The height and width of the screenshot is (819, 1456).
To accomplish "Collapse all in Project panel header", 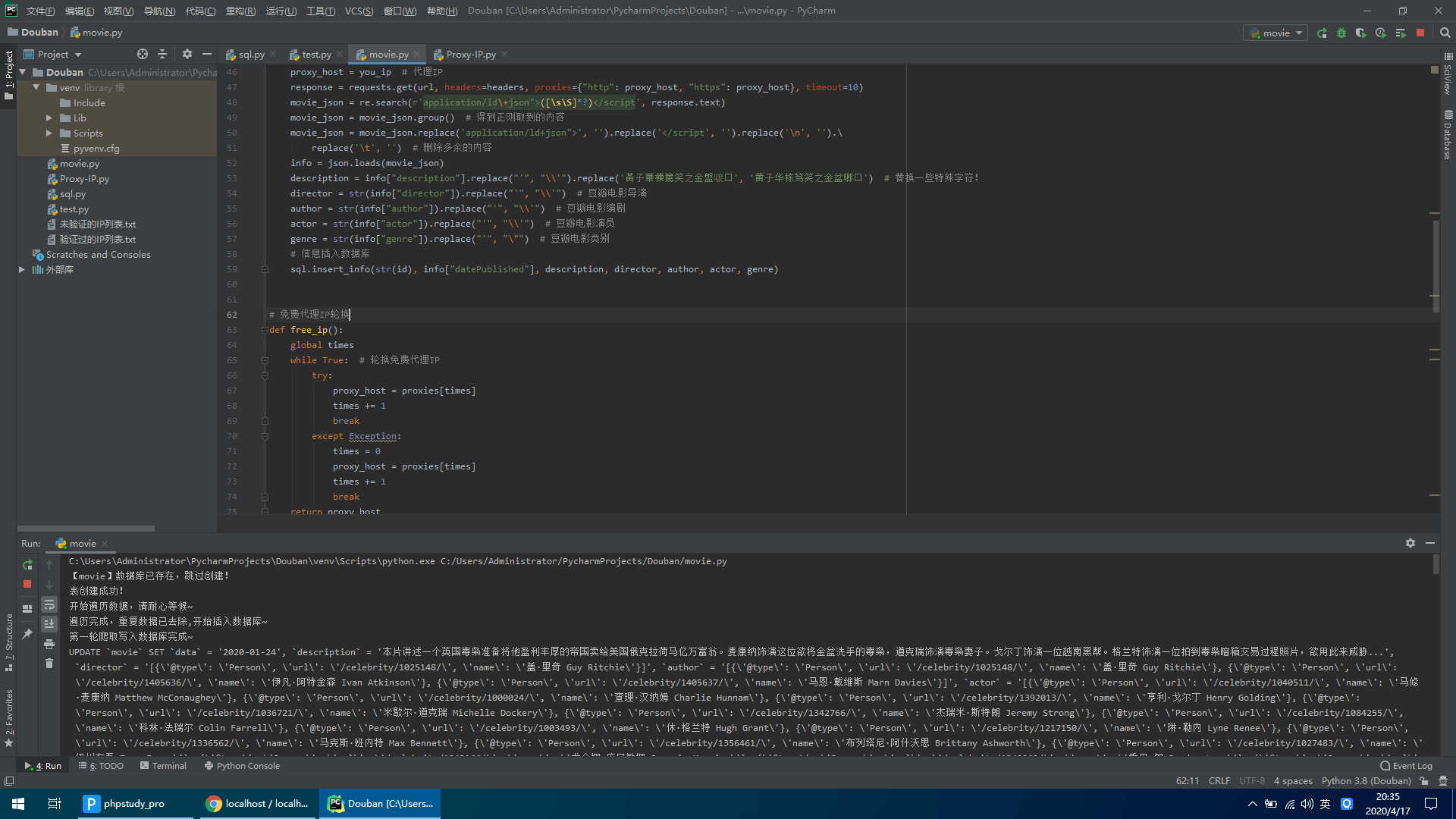I will point(162,54).
